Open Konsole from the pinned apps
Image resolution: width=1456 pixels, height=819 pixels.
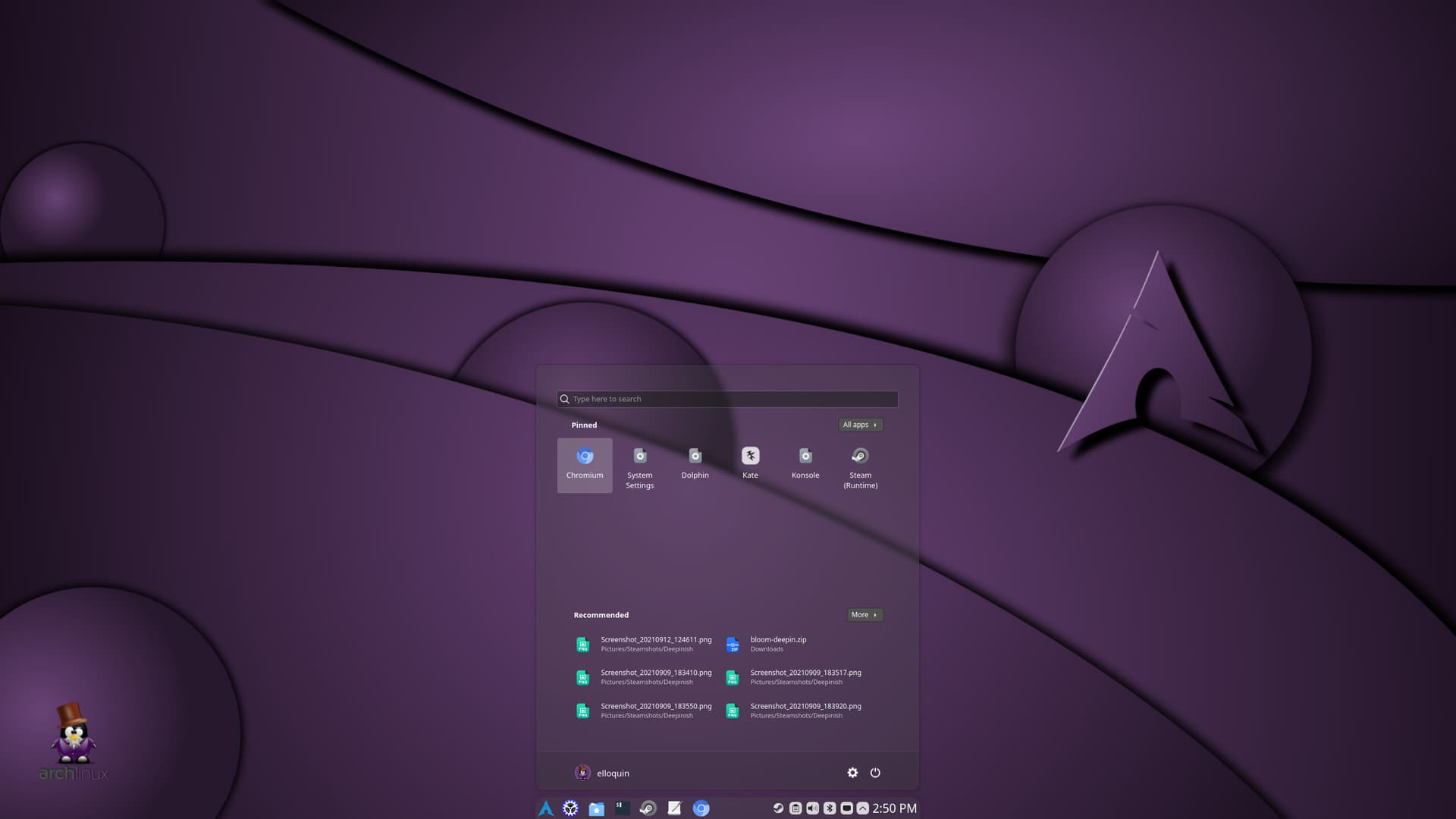pyautogui.click(x=805, y=465)
